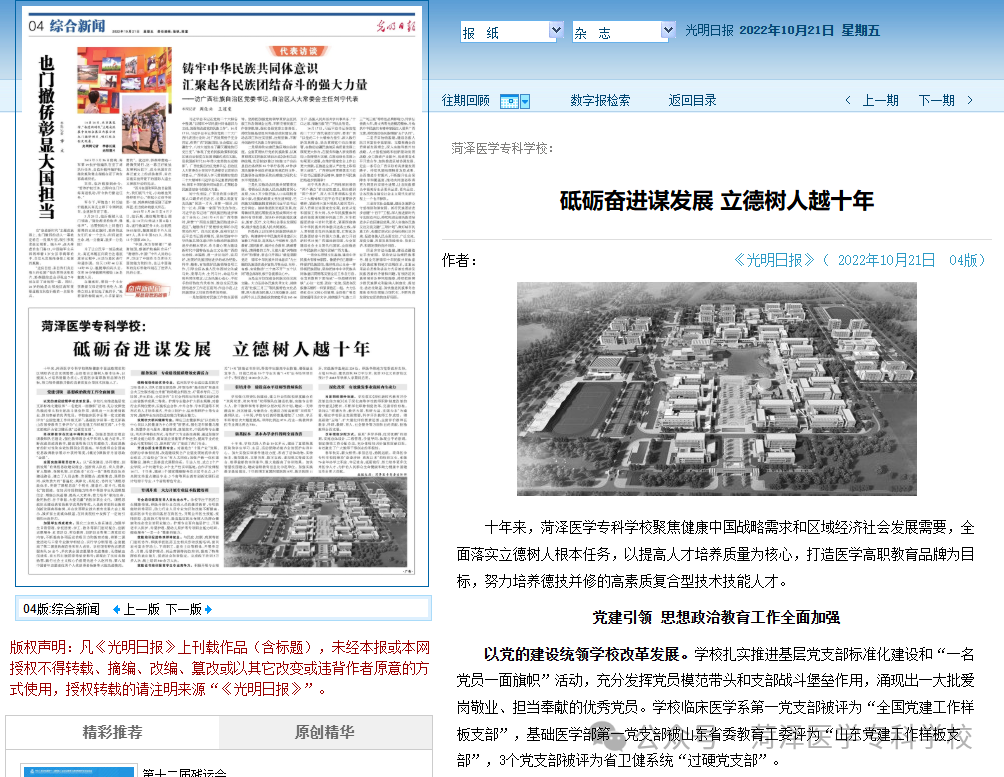Go to previous issue via 上一期
The height and width of the screenshot is (777, 1004).
click(x=880, y=100)
